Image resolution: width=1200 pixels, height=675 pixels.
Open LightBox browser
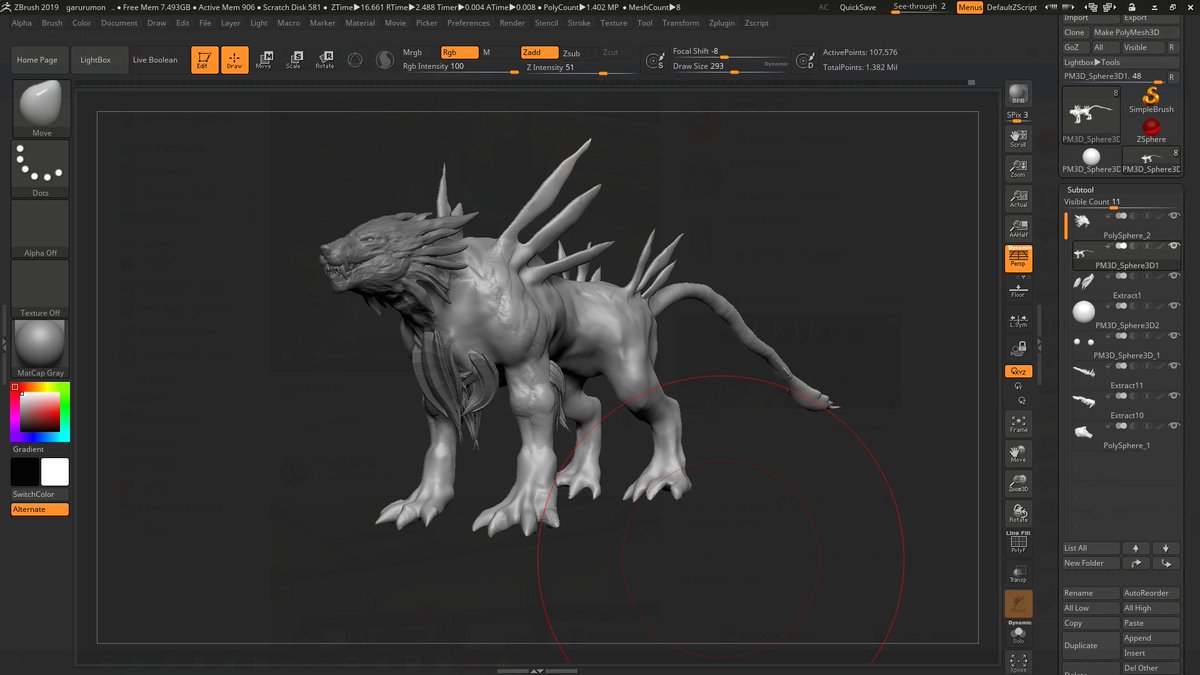(x=96, y=60)
